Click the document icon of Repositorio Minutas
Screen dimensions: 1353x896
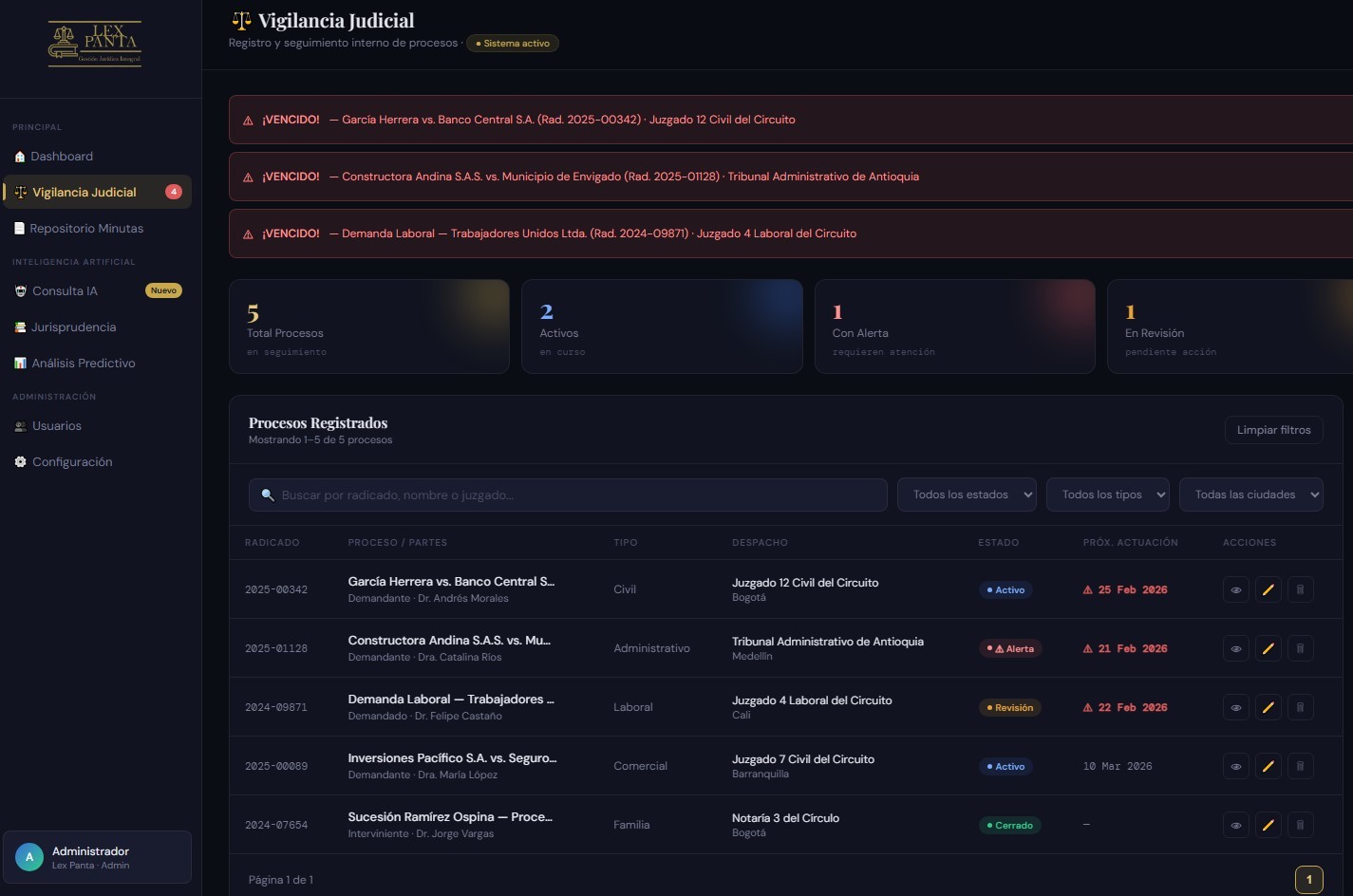click(x=19, y=229)
